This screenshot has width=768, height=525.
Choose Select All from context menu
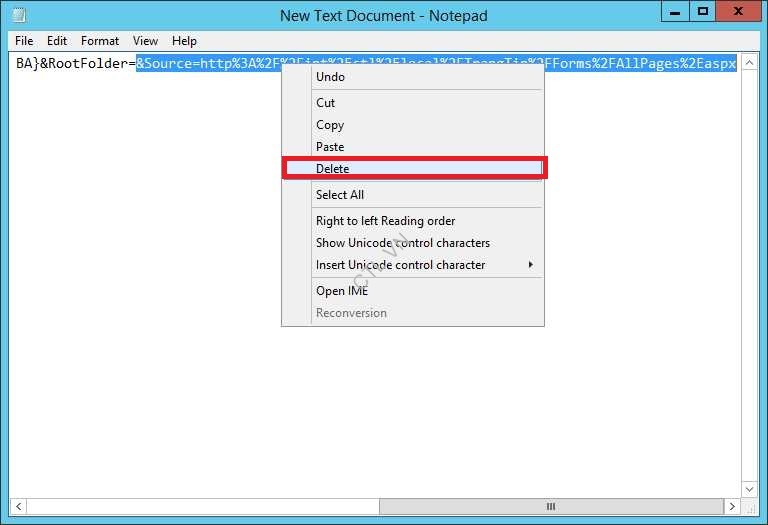tap(340, 195)
